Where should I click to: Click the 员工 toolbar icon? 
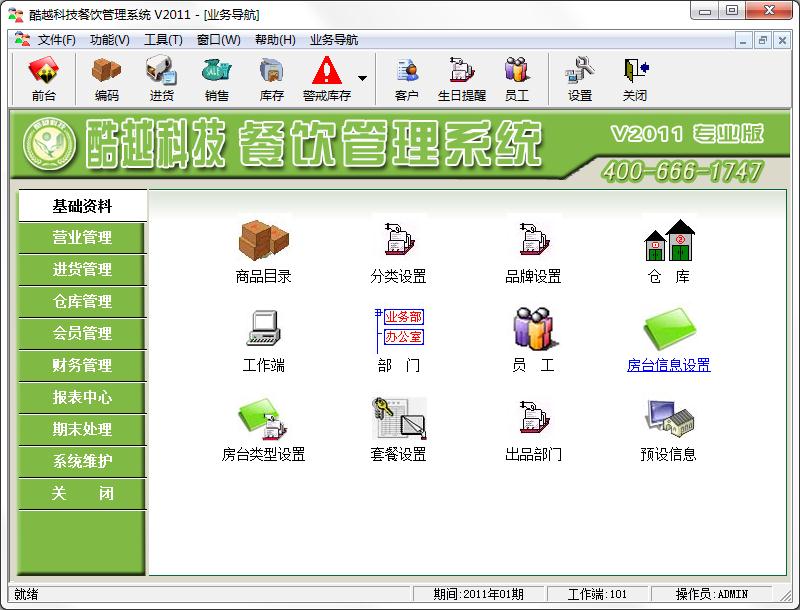[517, 79]
